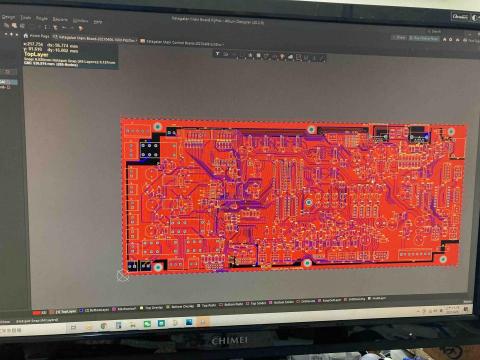Select the Top Solder layer tab
Viewport: 480px width, 360px height.
coord(256,303)
